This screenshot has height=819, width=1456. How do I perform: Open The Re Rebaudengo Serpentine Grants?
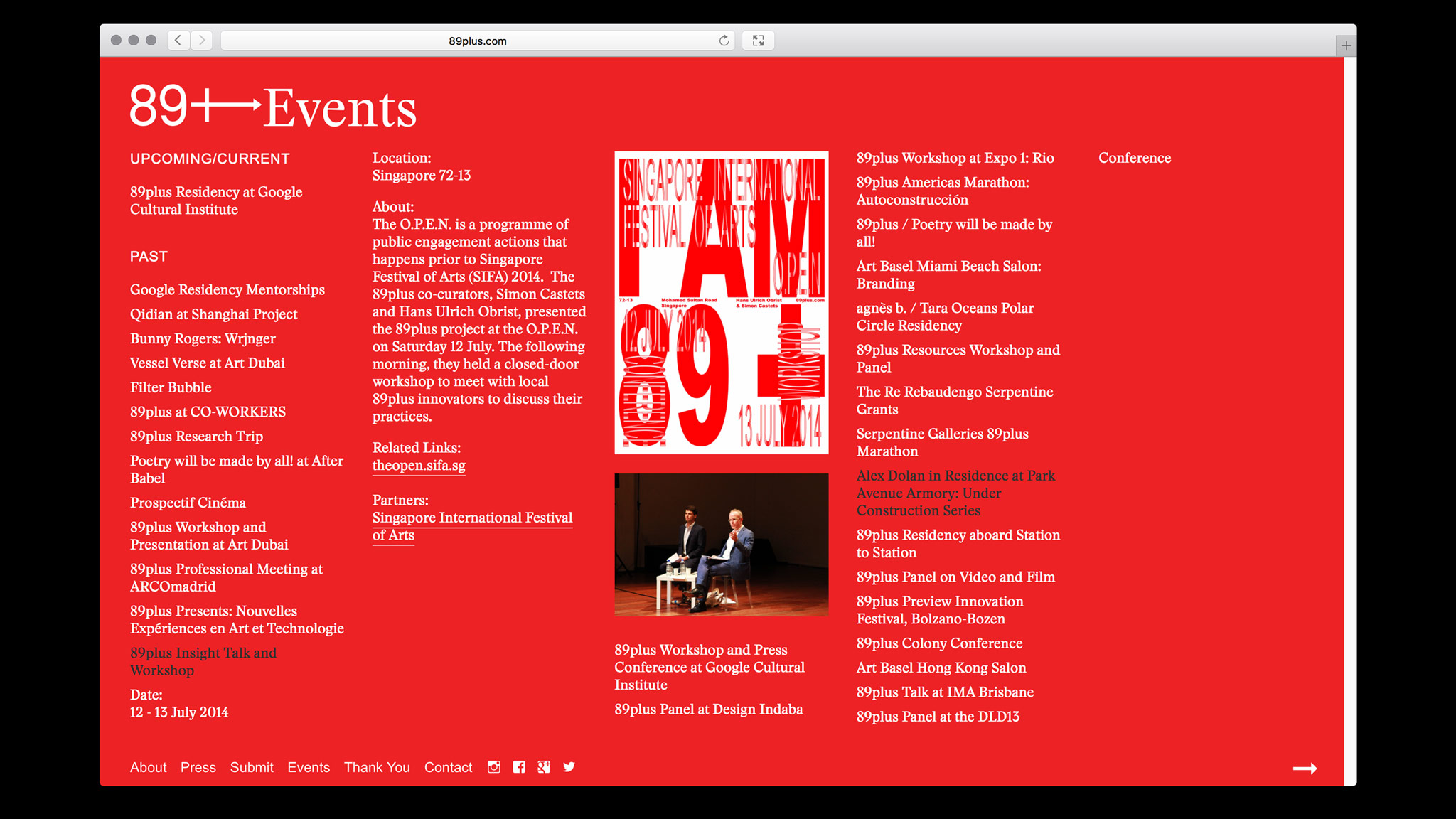pos(955,400)
